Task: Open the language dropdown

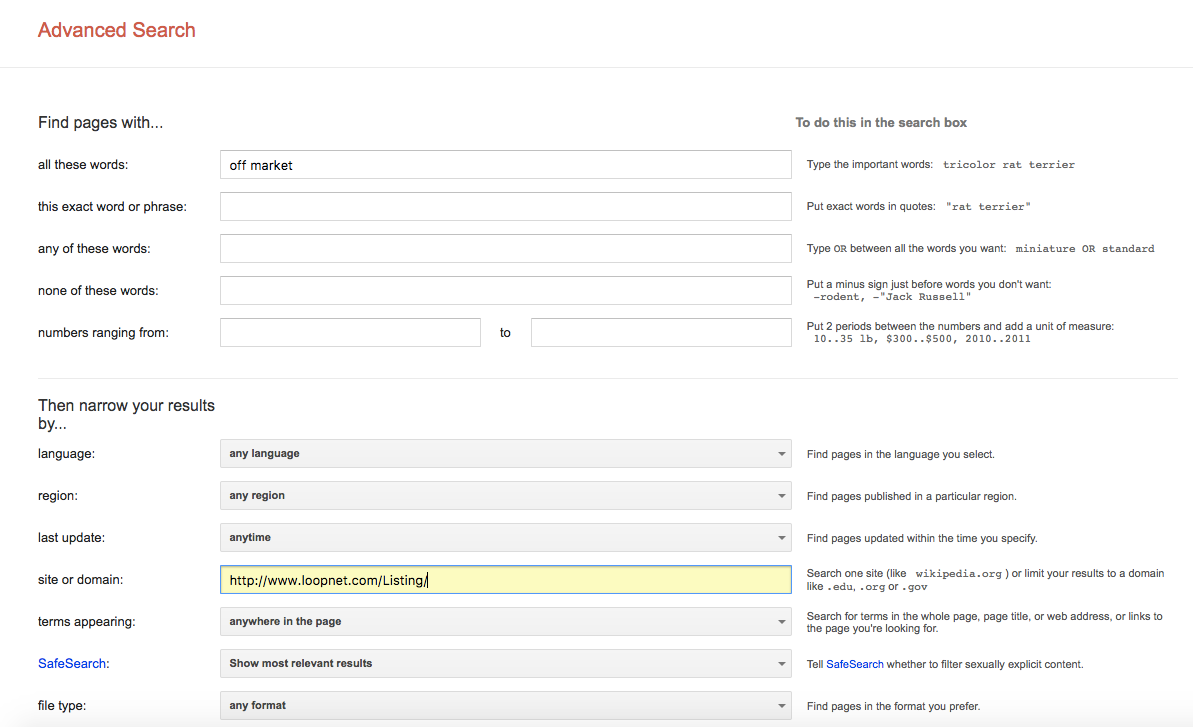Action: click(505, 453)
